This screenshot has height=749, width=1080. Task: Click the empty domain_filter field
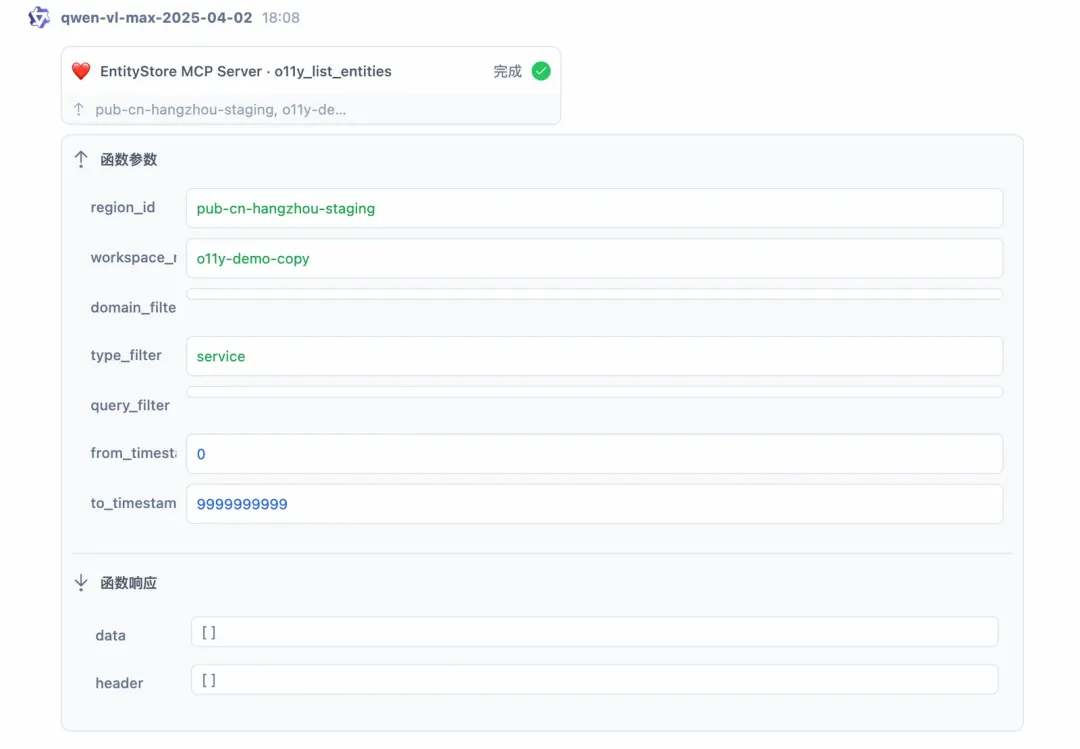pos(594,294)
